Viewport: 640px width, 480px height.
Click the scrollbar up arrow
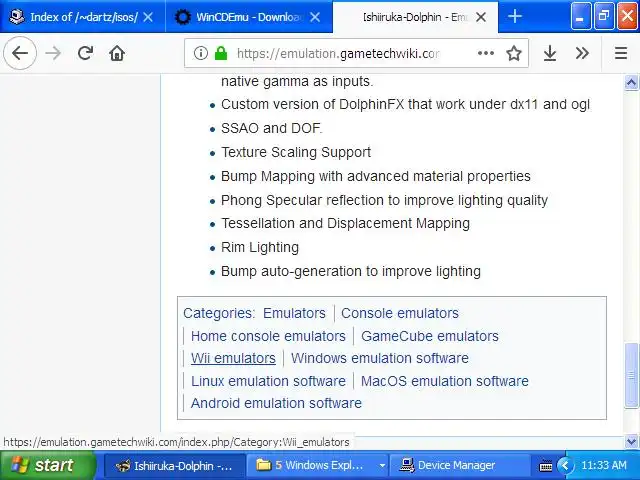[631, 83]
